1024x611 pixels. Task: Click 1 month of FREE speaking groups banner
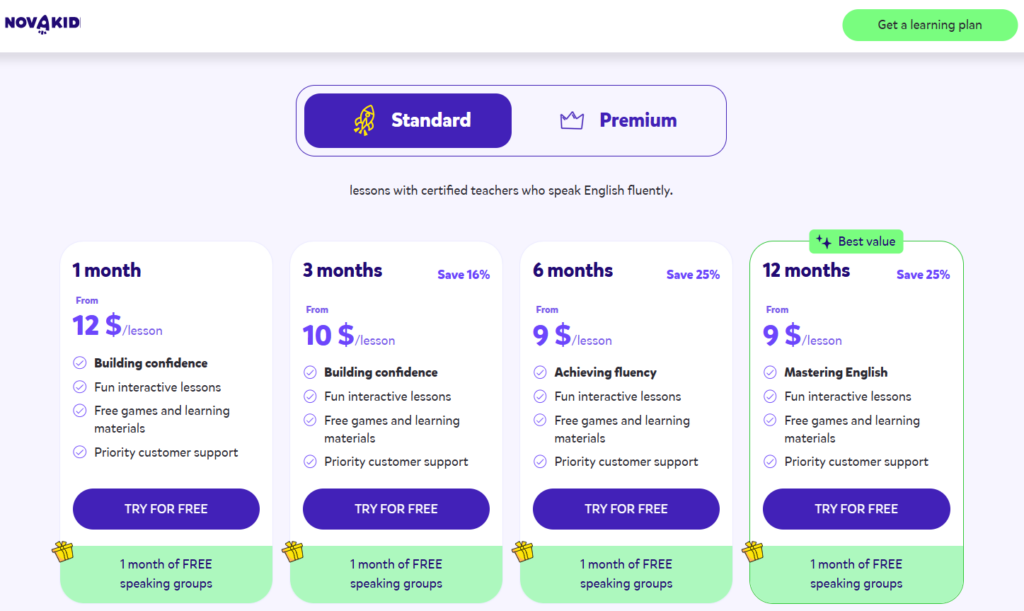pos(166,573)
